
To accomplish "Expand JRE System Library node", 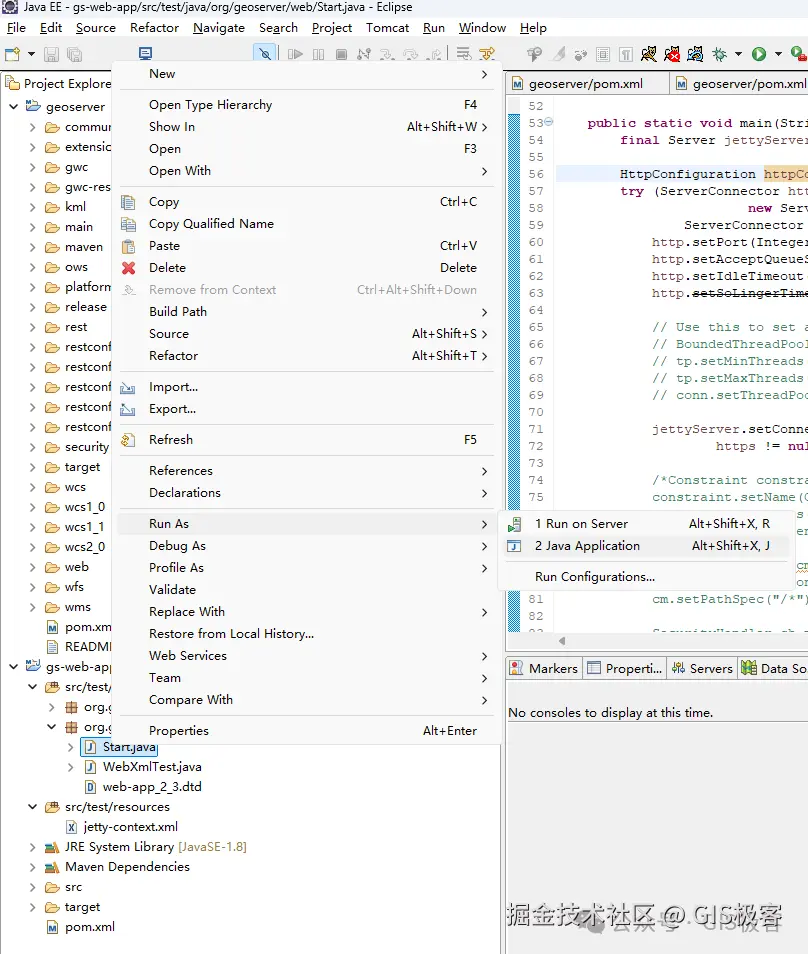I will coord(33,847).
